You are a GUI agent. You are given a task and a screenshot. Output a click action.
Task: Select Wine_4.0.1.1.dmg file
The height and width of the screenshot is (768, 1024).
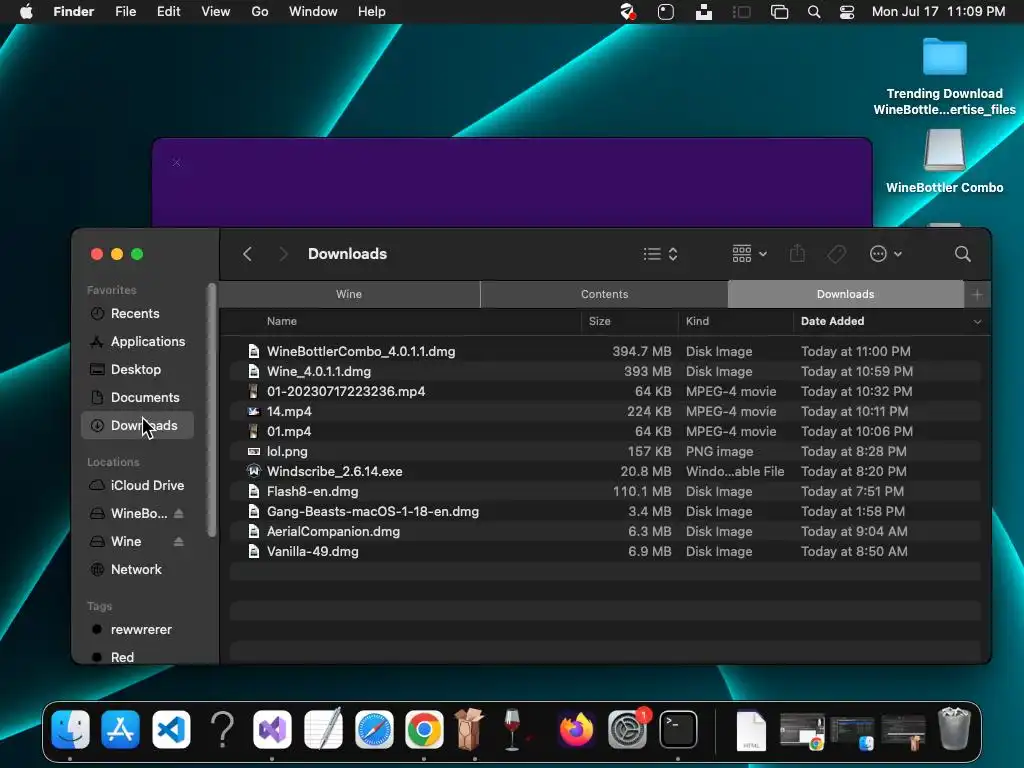pos(605,372)
